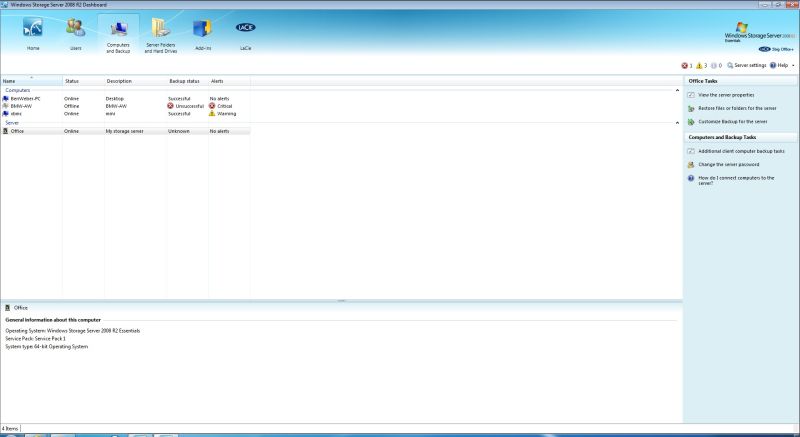800x437 pixels.
Task: Change the server password
Action: (729, 164)
